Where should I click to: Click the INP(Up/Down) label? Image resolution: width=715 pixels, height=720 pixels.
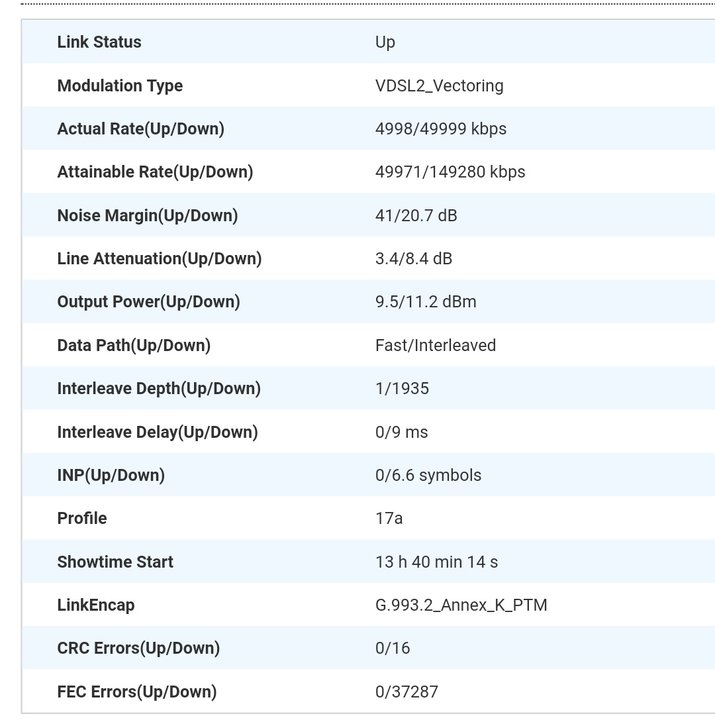point(111,475)
